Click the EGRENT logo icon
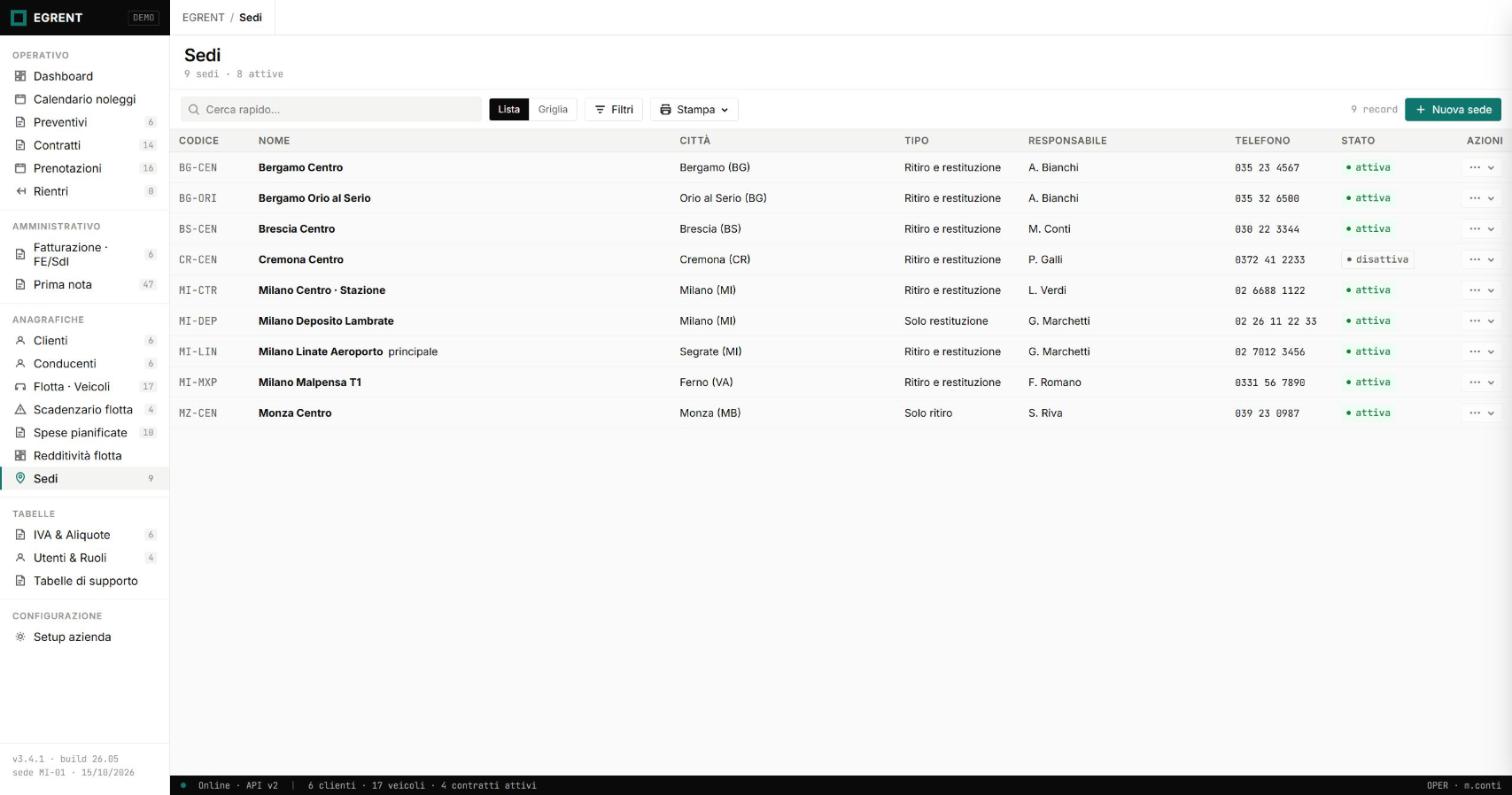Screen dimensions: 1512x795 [18, 17]
